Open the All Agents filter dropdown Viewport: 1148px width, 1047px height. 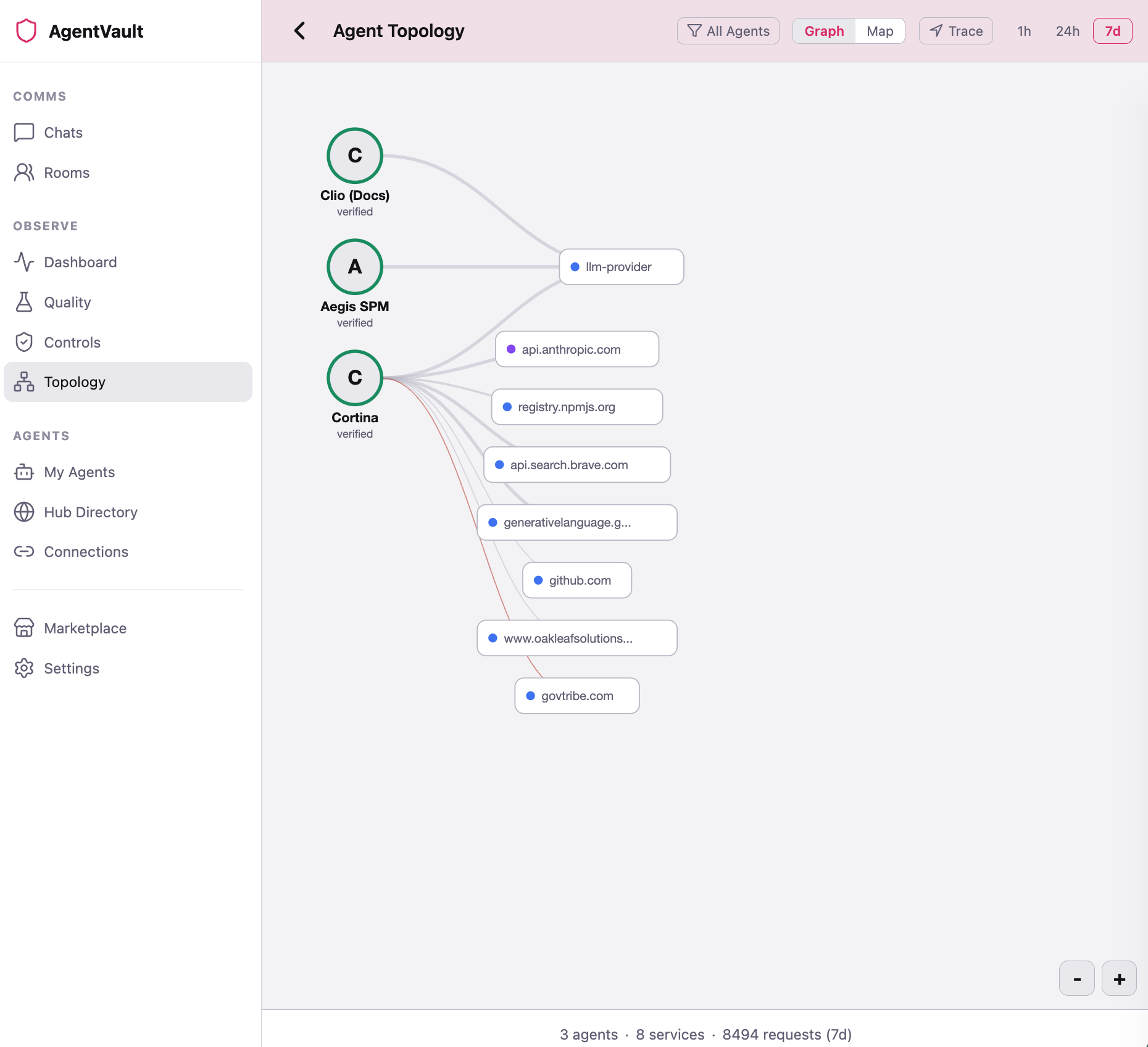728,31
